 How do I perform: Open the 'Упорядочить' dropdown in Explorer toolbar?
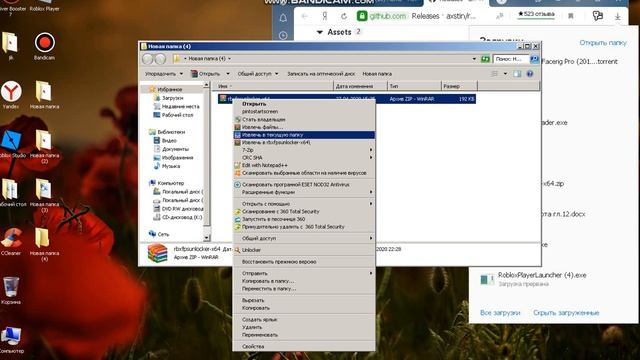point(164,74)
